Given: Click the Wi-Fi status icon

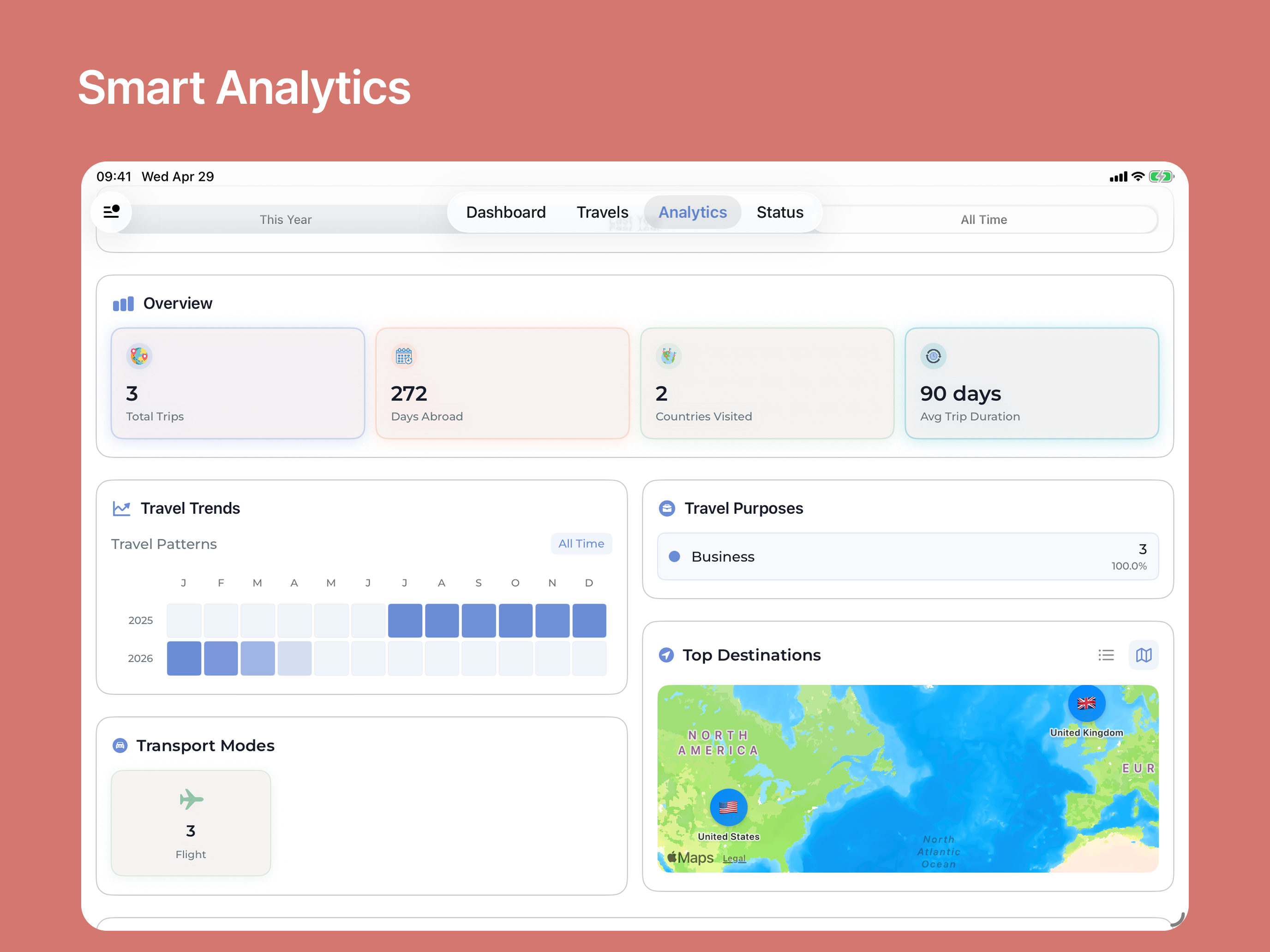Looking at the screenshot, I should [1138, 176].
